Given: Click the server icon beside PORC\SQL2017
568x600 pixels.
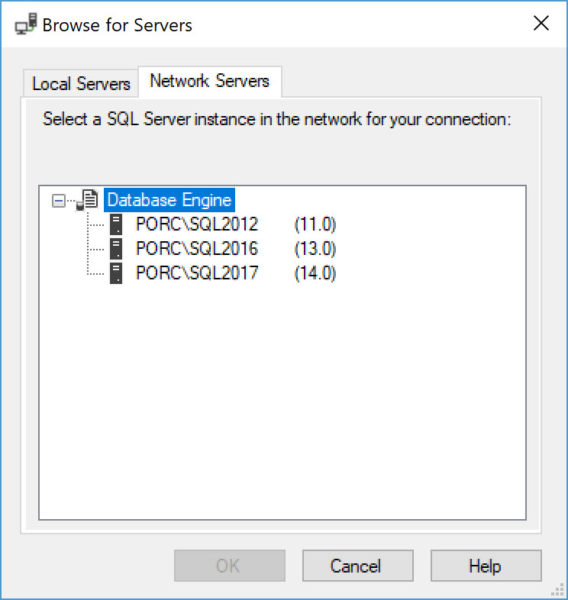Looking at the screenshot, I should pyautogui.click(x=116, y=273).
